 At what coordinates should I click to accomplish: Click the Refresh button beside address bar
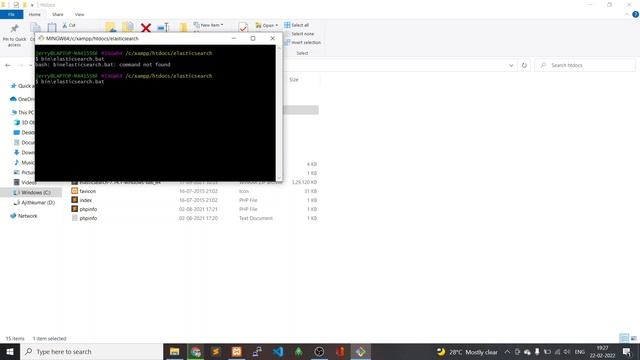pos(524,65)
